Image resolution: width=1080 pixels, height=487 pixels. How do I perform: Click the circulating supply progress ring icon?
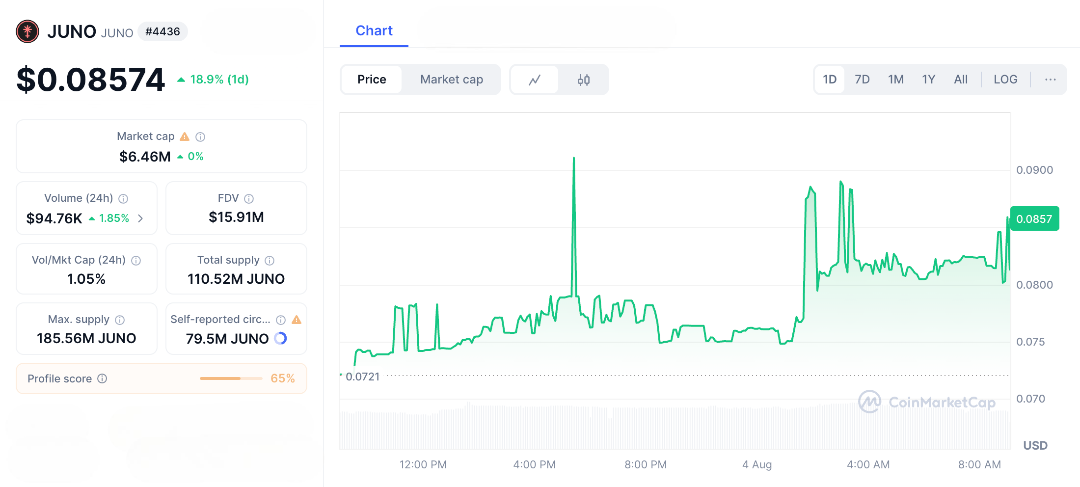point(280,338)
